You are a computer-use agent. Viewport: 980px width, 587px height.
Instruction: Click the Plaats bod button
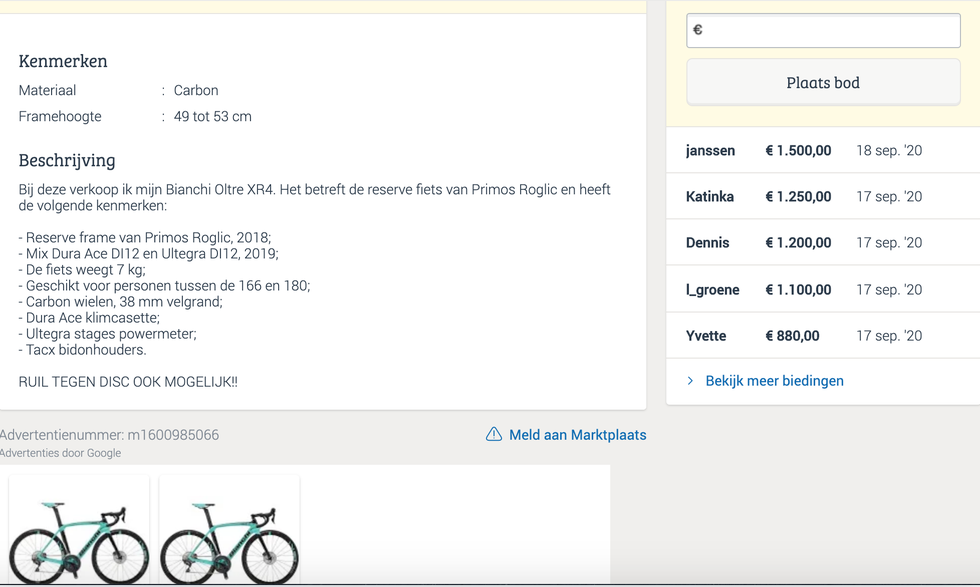click(823, 83)
